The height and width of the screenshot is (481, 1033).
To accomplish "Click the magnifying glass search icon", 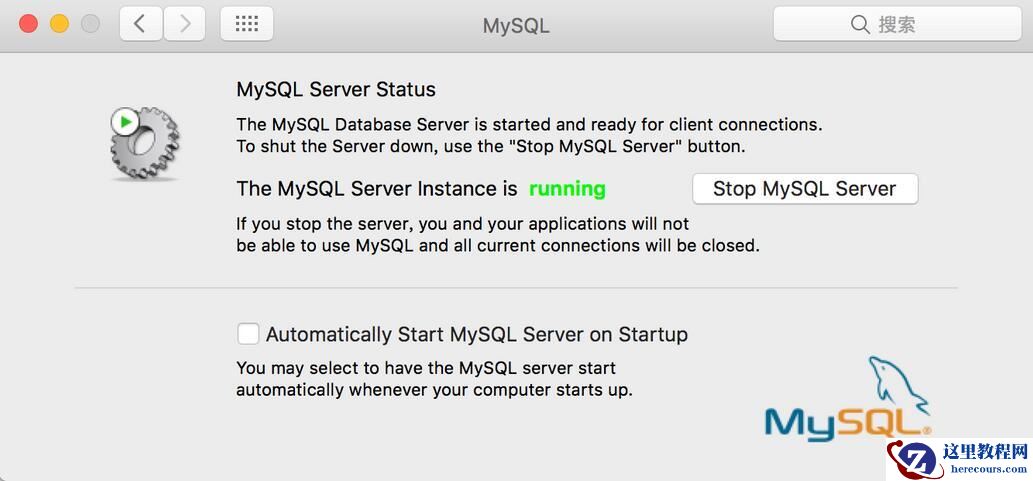I will 860,24.
